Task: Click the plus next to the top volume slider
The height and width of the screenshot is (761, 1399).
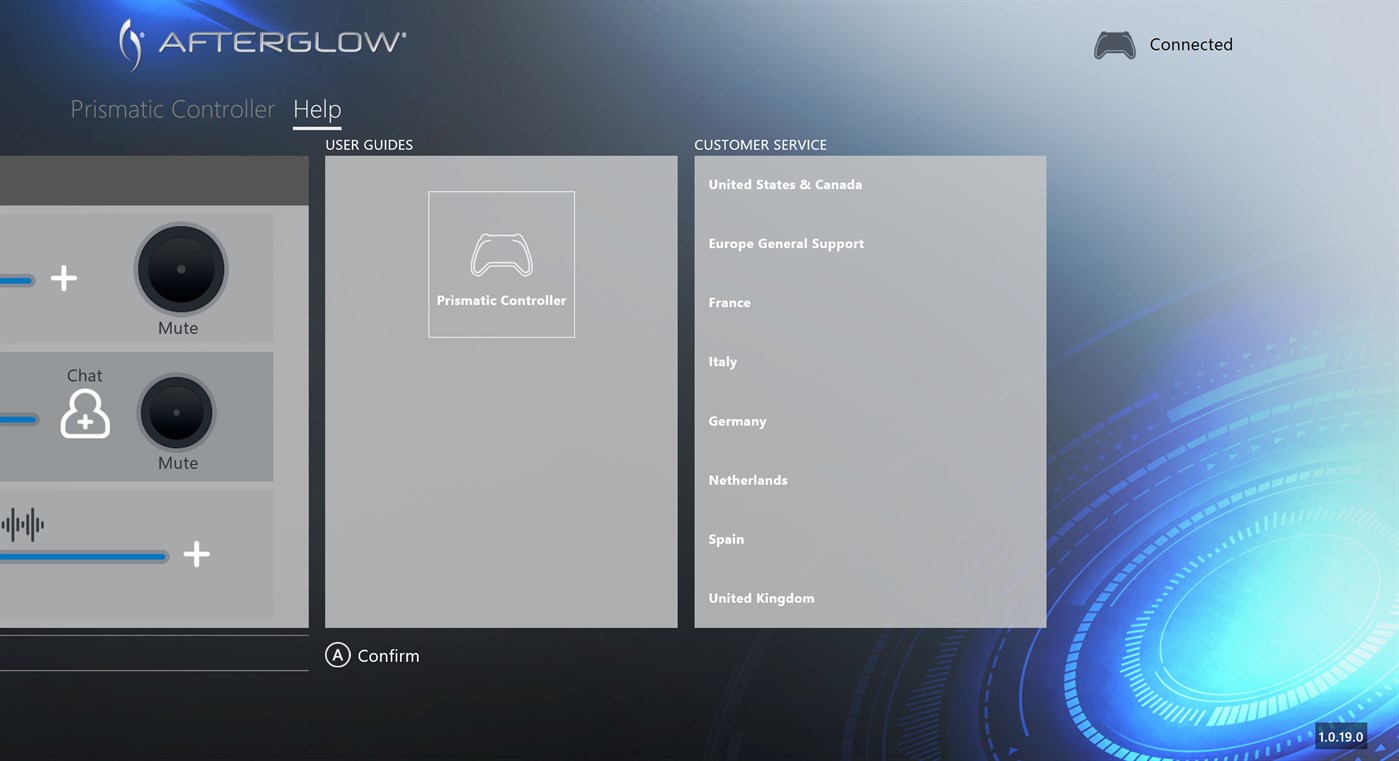Action: [63, 279]
